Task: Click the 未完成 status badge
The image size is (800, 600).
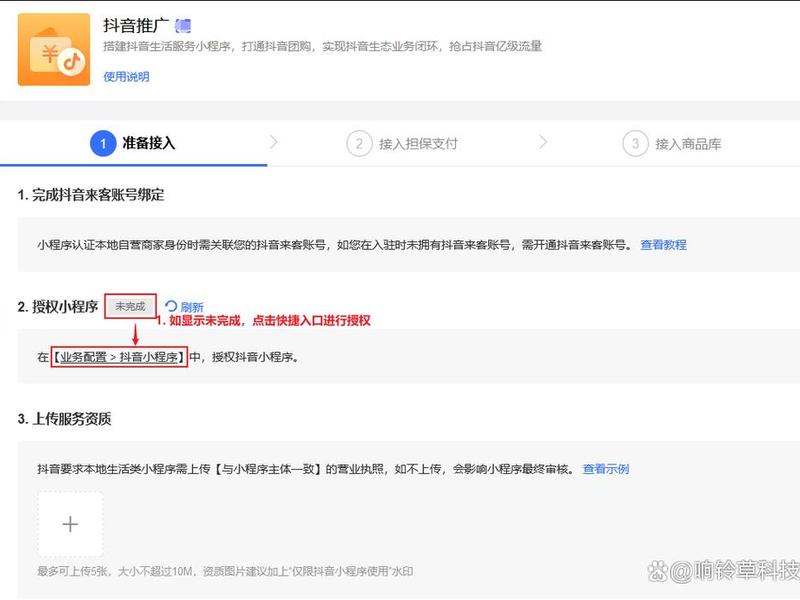Action: pyautogui.click(x=130, y=306)
